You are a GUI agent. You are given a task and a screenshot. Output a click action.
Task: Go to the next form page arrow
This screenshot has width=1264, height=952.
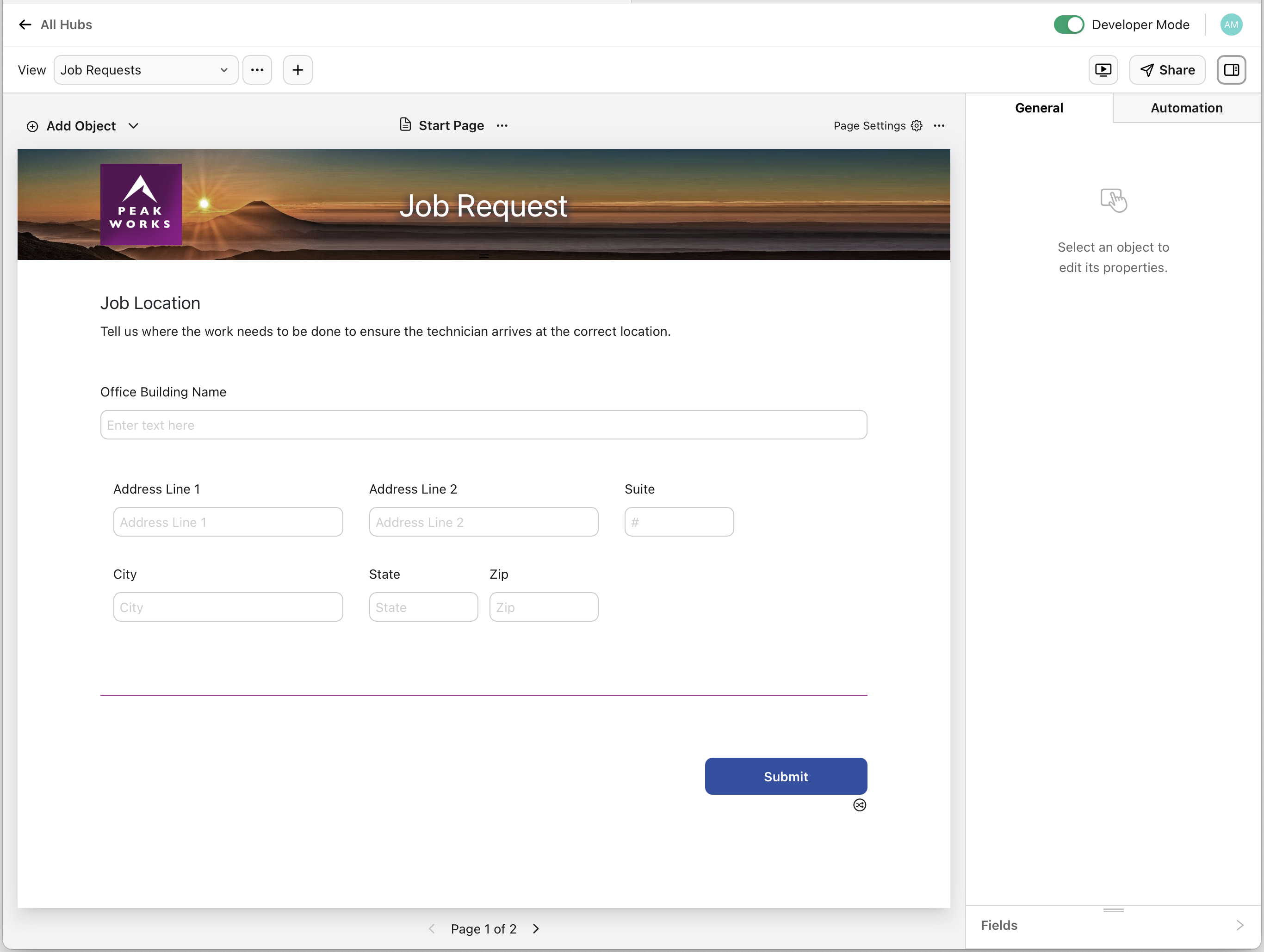535,928
